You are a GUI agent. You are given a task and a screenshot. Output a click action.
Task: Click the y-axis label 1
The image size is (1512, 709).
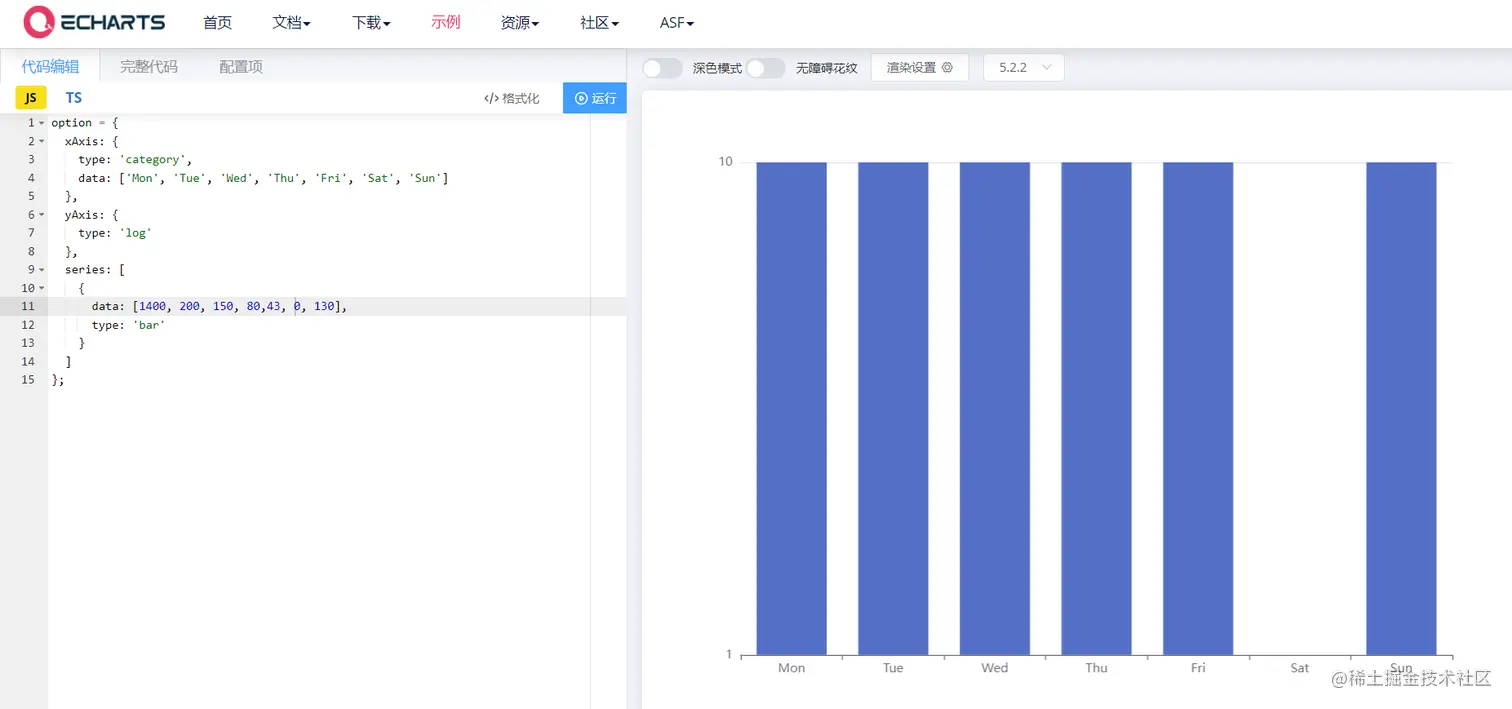click(729, 655)
